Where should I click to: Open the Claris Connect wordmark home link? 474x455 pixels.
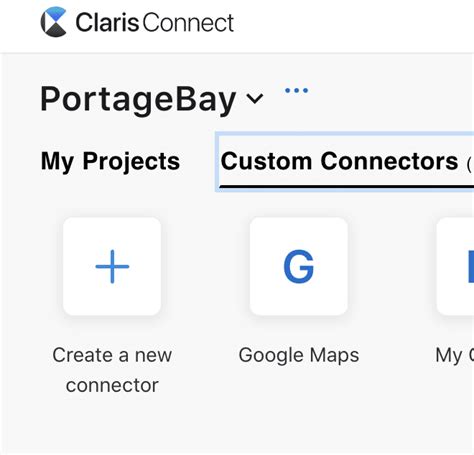(155, 23)
